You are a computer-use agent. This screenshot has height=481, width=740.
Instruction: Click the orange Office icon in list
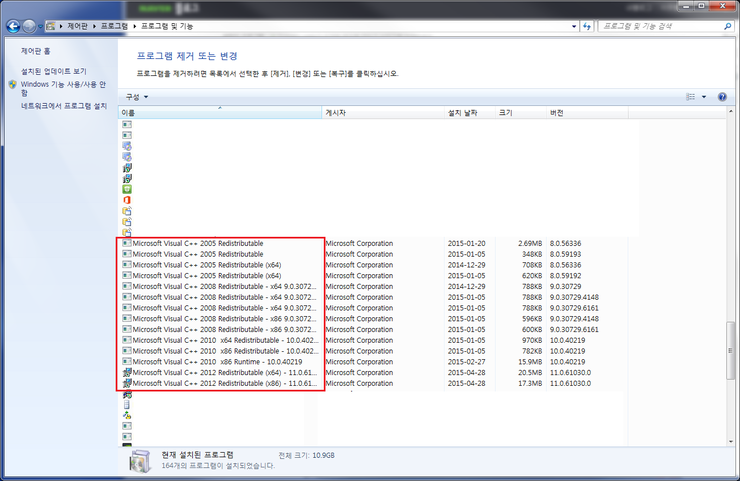(127, 200)
